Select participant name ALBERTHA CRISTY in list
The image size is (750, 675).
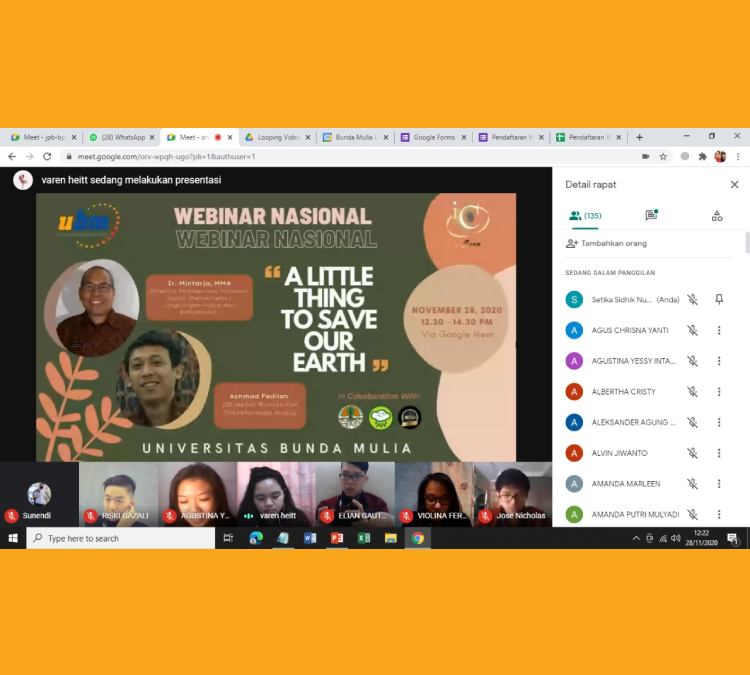623,392
